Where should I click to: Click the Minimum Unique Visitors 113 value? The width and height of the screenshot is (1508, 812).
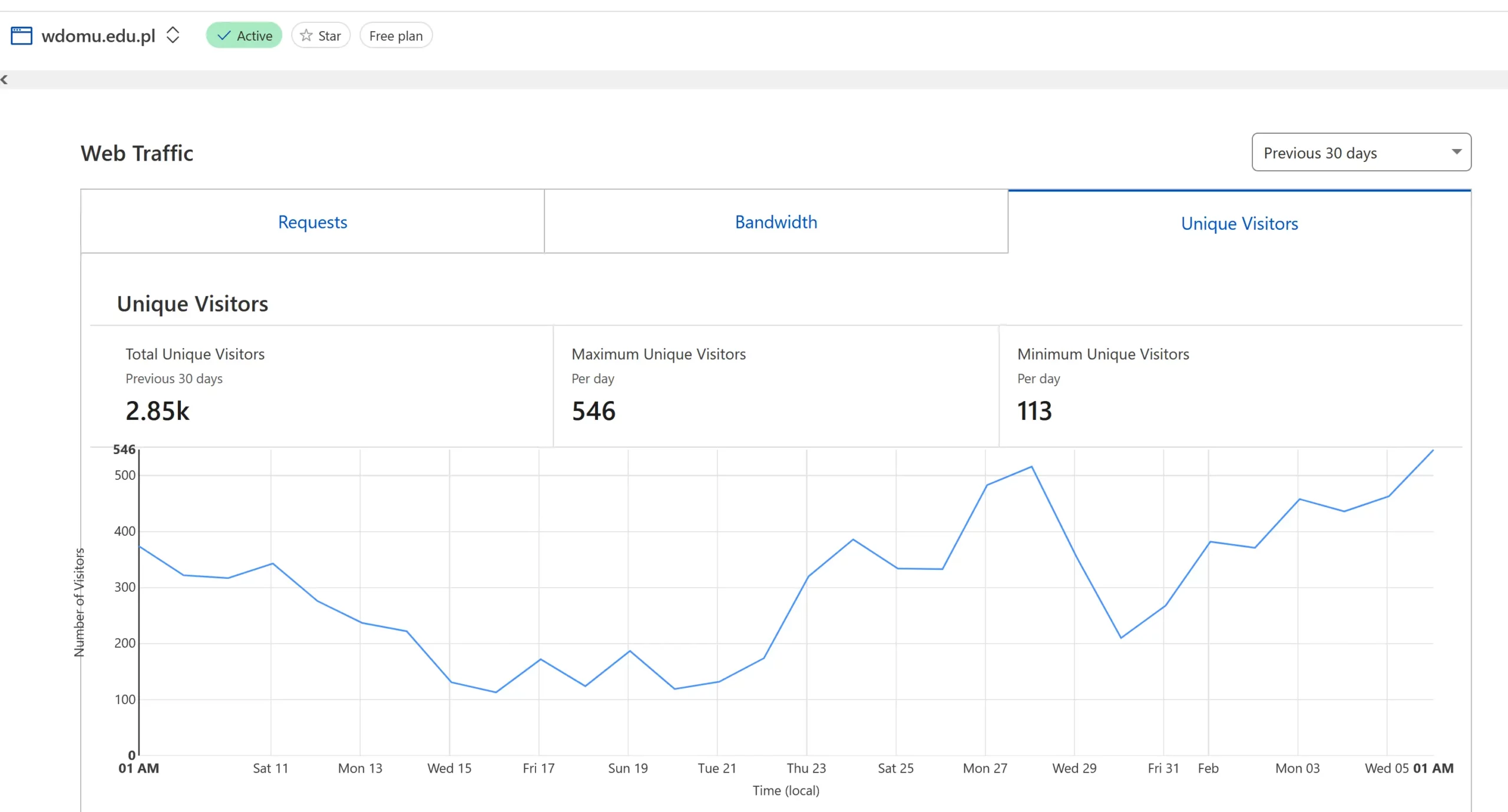[1034, 410]
